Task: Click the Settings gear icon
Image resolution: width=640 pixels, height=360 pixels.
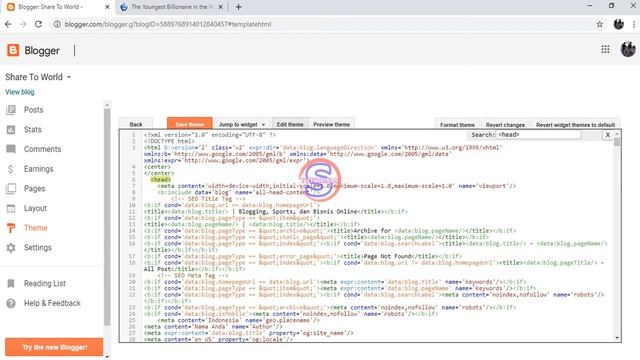Action: 11,248
